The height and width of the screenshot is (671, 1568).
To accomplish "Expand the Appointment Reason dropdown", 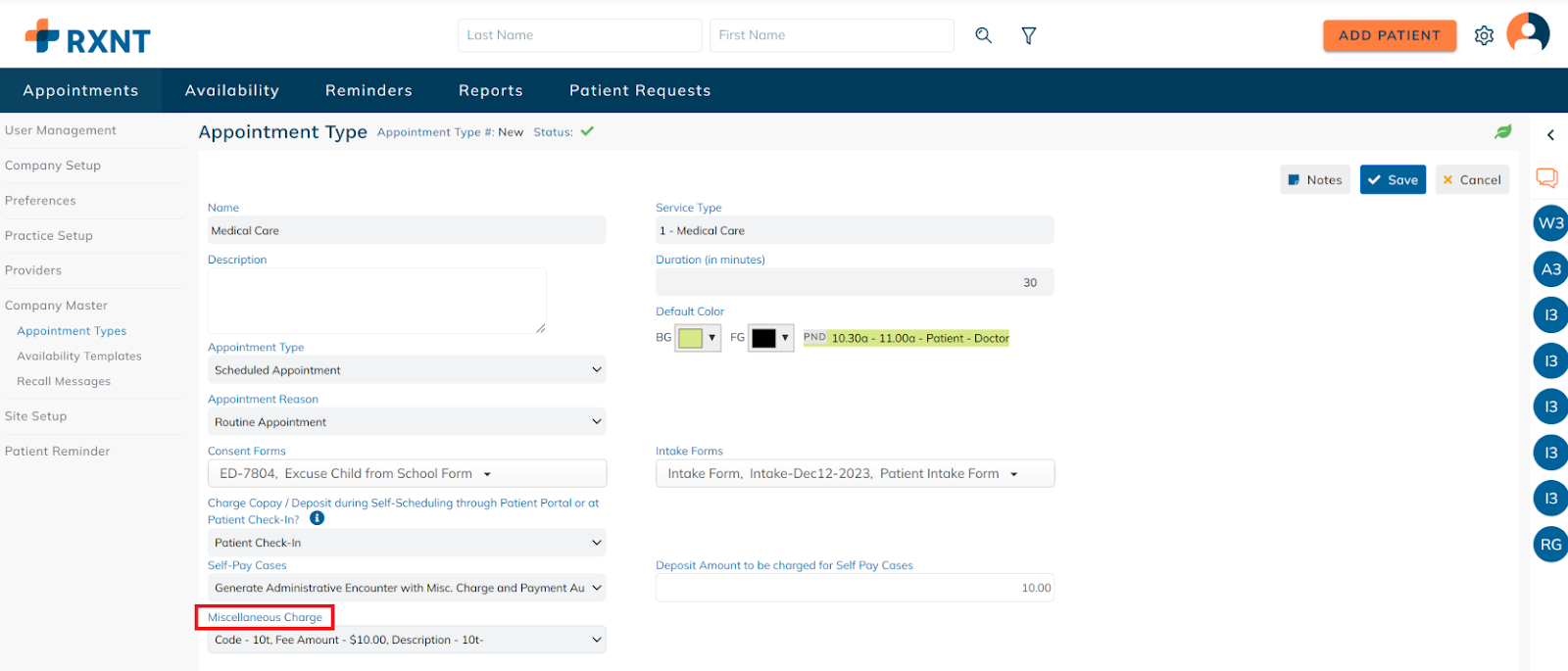I will pos(407,422).
